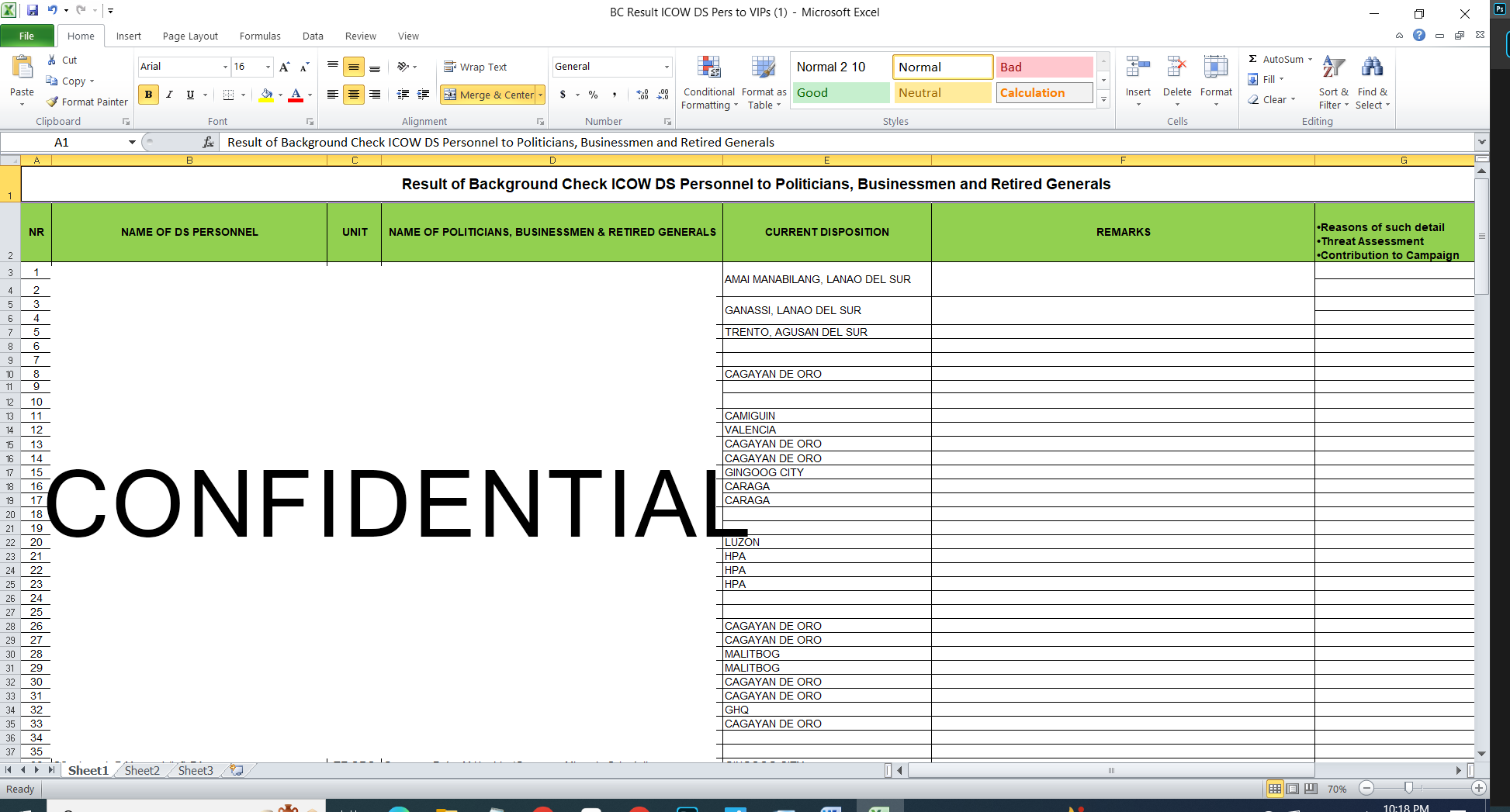Viewport: 1510px width, 812px height.
Task: Click the Undo icon in the title bar
Action: click(x=52, y=10)
